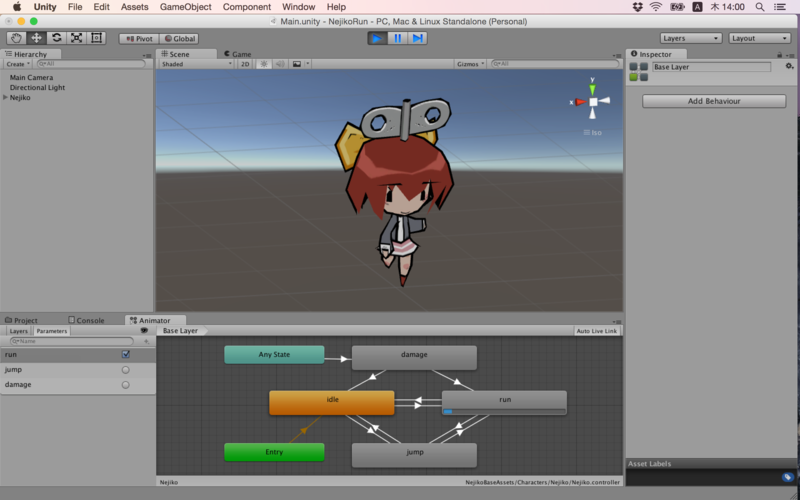The image size is (800, 500).
Task: Add new animator parameter plus icon
Action: [146, 341]
